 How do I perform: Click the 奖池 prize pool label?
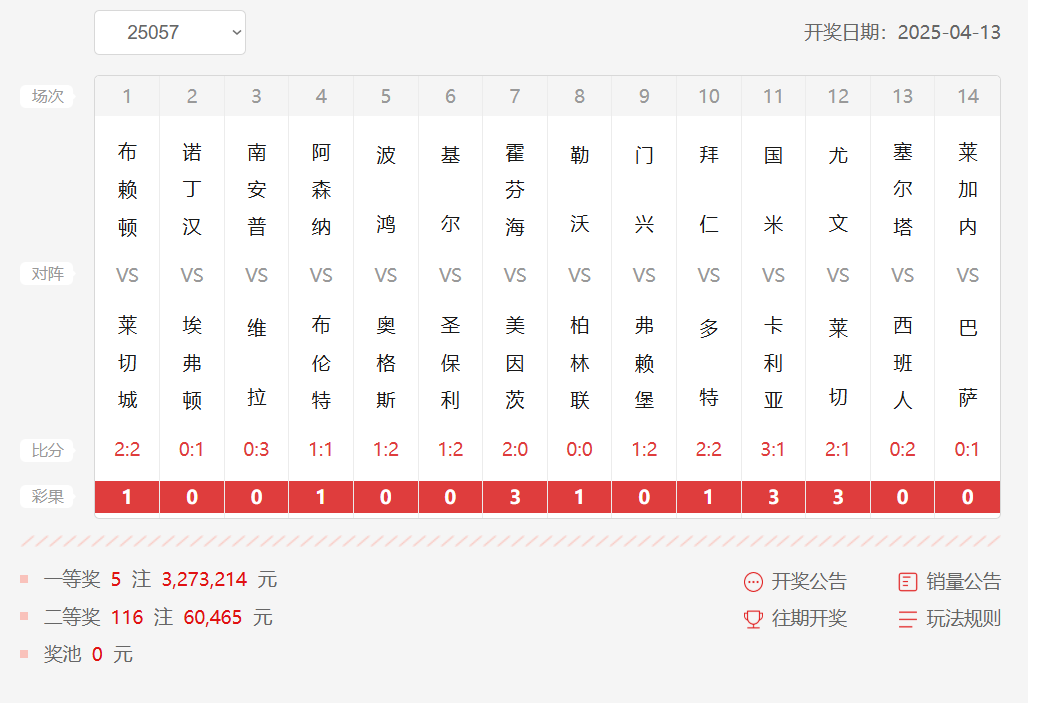point(62,655)
